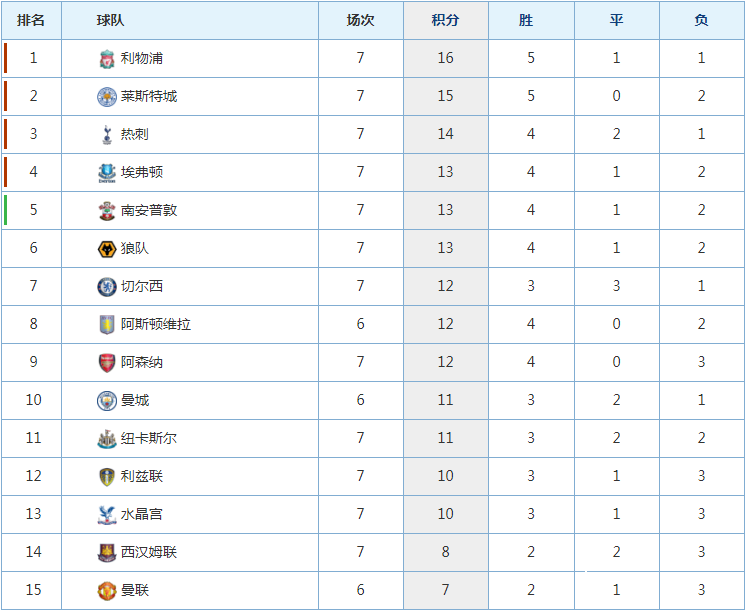Sort table by 积分 column header
The width and height of the screenshot is (745, 610).
coord(445,20)
